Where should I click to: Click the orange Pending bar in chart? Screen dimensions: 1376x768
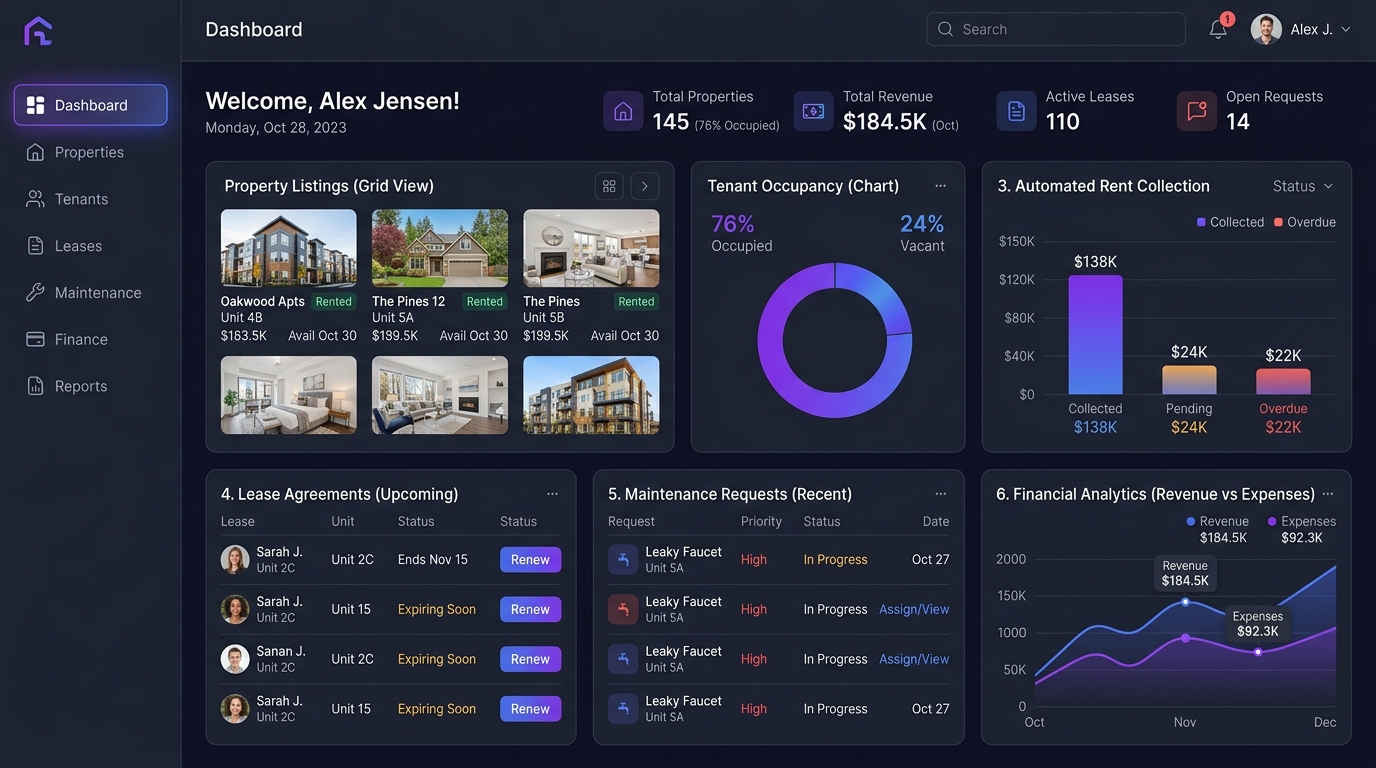point(1189,380)
